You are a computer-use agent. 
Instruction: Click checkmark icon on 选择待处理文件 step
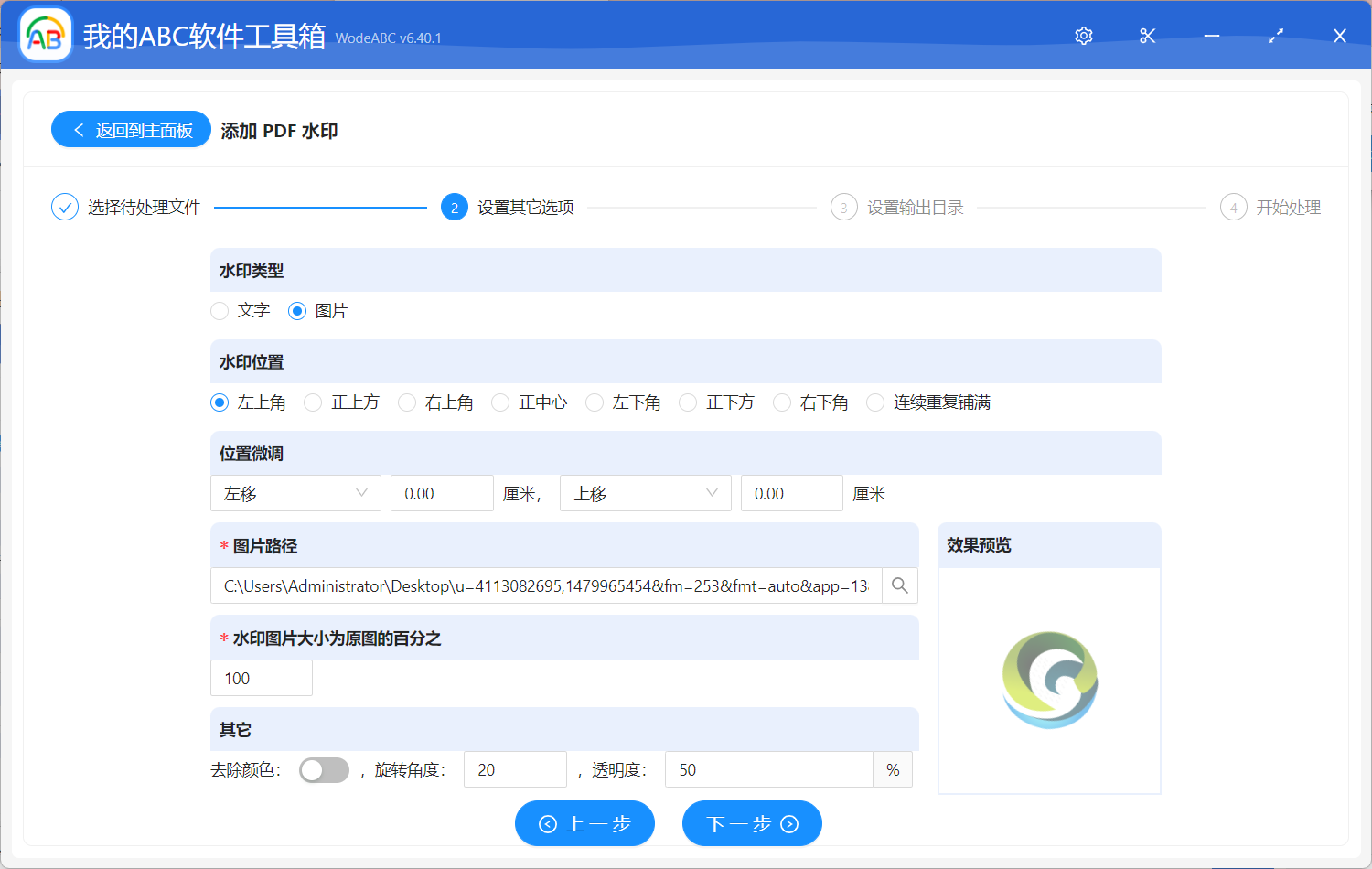pyautogui.click(x=64, y=207)
